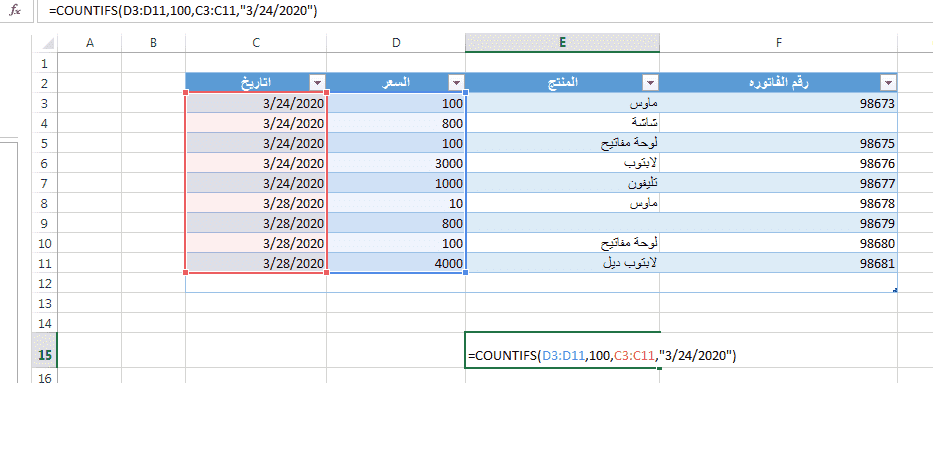This screenshot has height=460, width=933.
Task: Click invoice number cell 98680
Action: click(778, 243)
